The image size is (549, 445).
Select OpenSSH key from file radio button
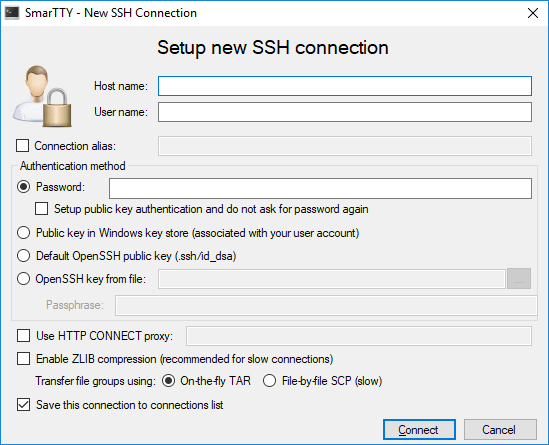23,279
